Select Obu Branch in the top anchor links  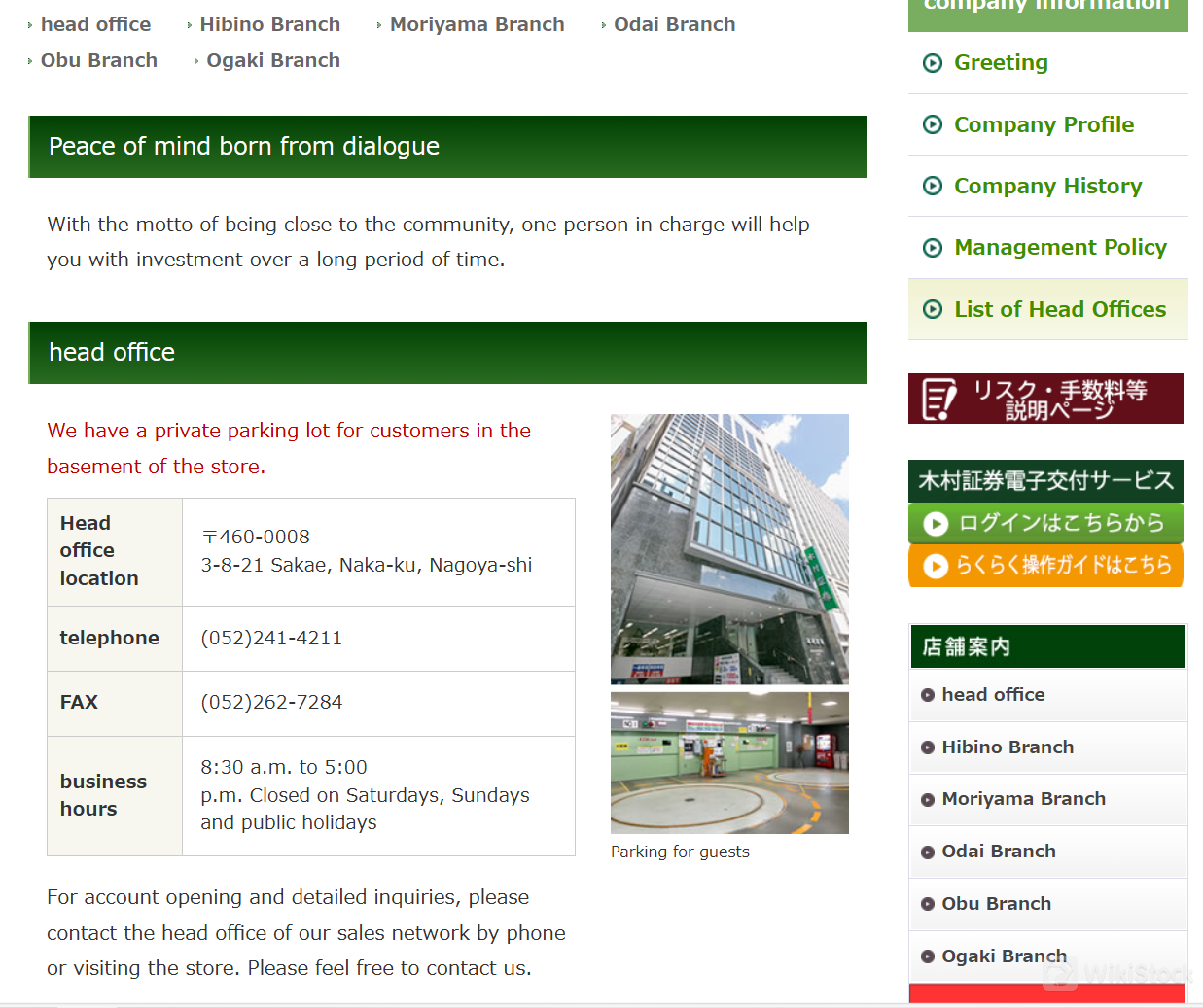click(98, 60)
